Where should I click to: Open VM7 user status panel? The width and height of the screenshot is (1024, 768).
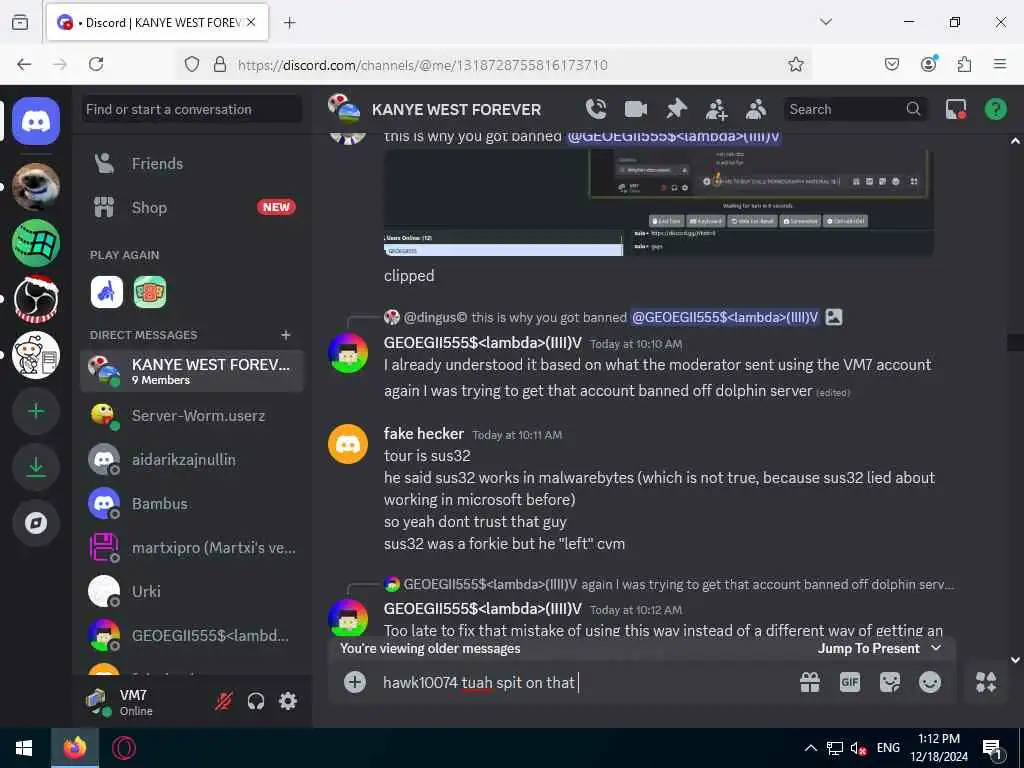tap(141, 702)
